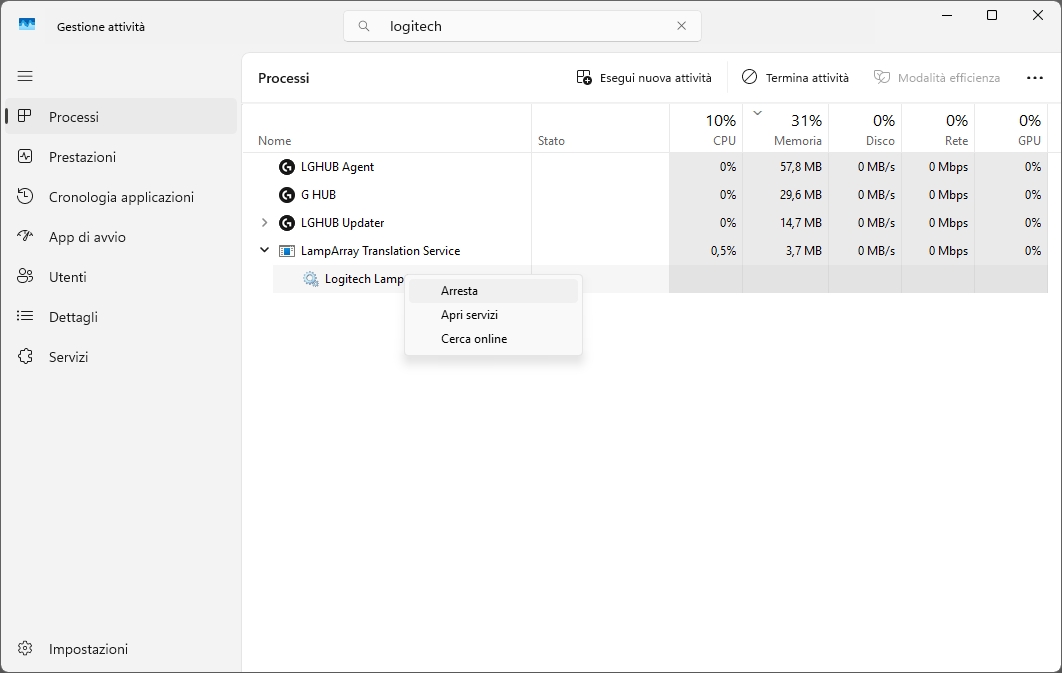Click the Processi page heading

[x=284, y=78]
